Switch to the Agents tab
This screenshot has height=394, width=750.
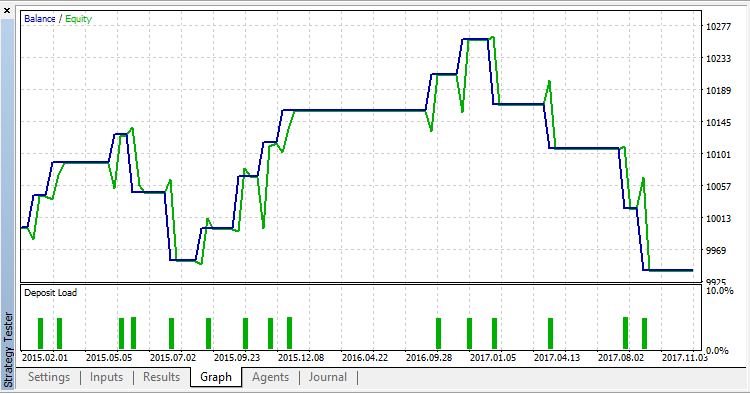pyautogui.click(x=270, y=377)
